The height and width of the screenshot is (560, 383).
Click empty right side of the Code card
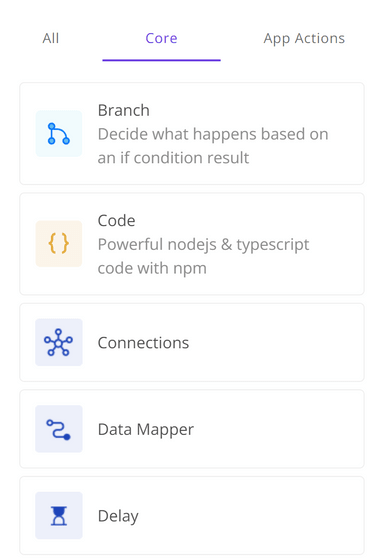tap(338, 244)
